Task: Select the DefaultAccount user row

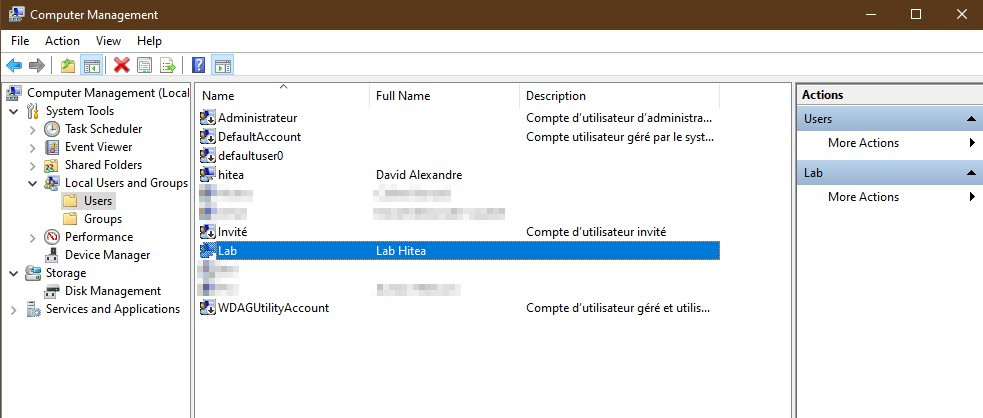Action: click(x=458, y=137)
